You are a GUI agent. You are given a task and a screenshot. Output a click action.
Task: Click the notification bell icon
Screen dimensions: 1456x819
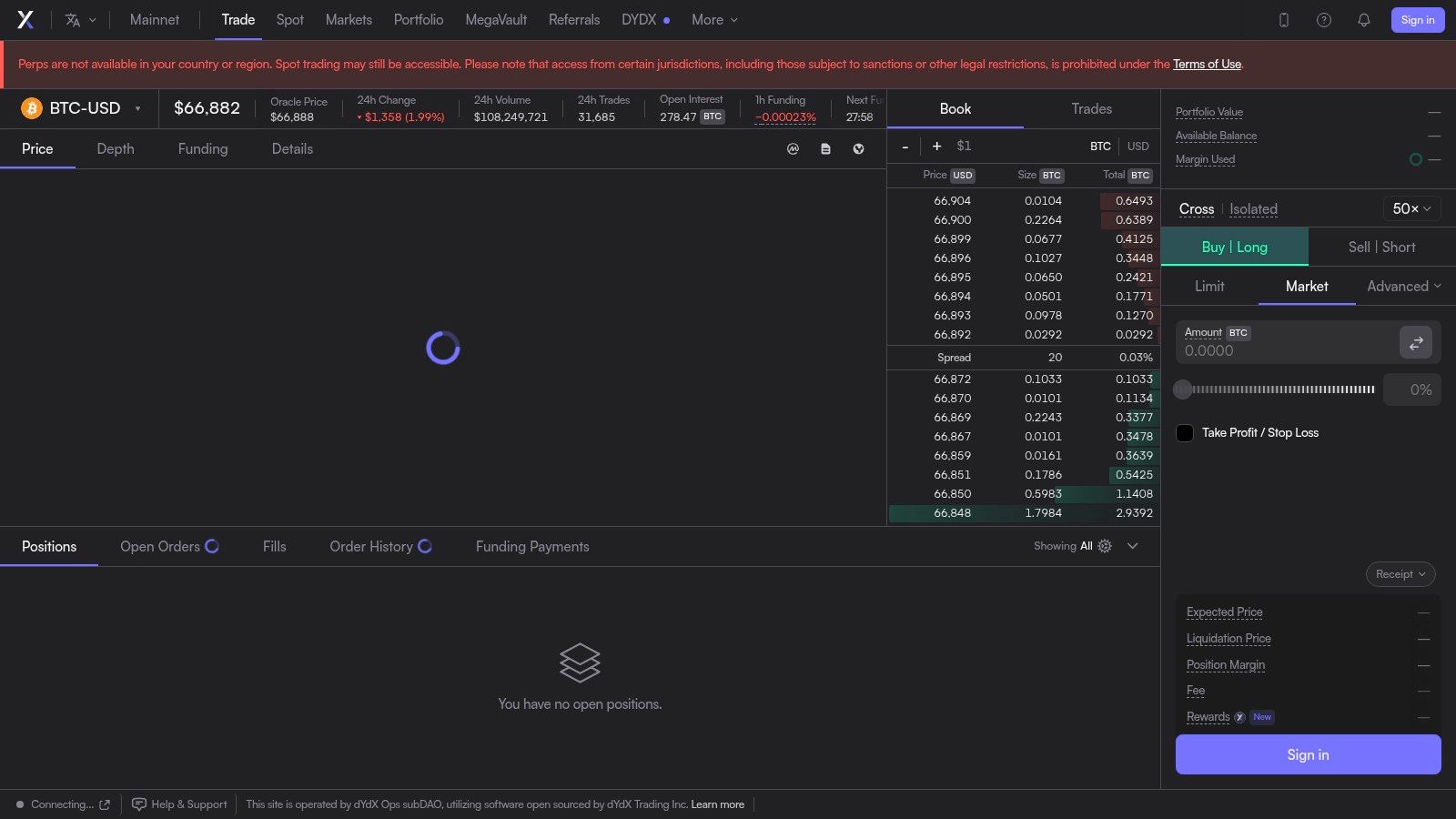pos(1364,19)
